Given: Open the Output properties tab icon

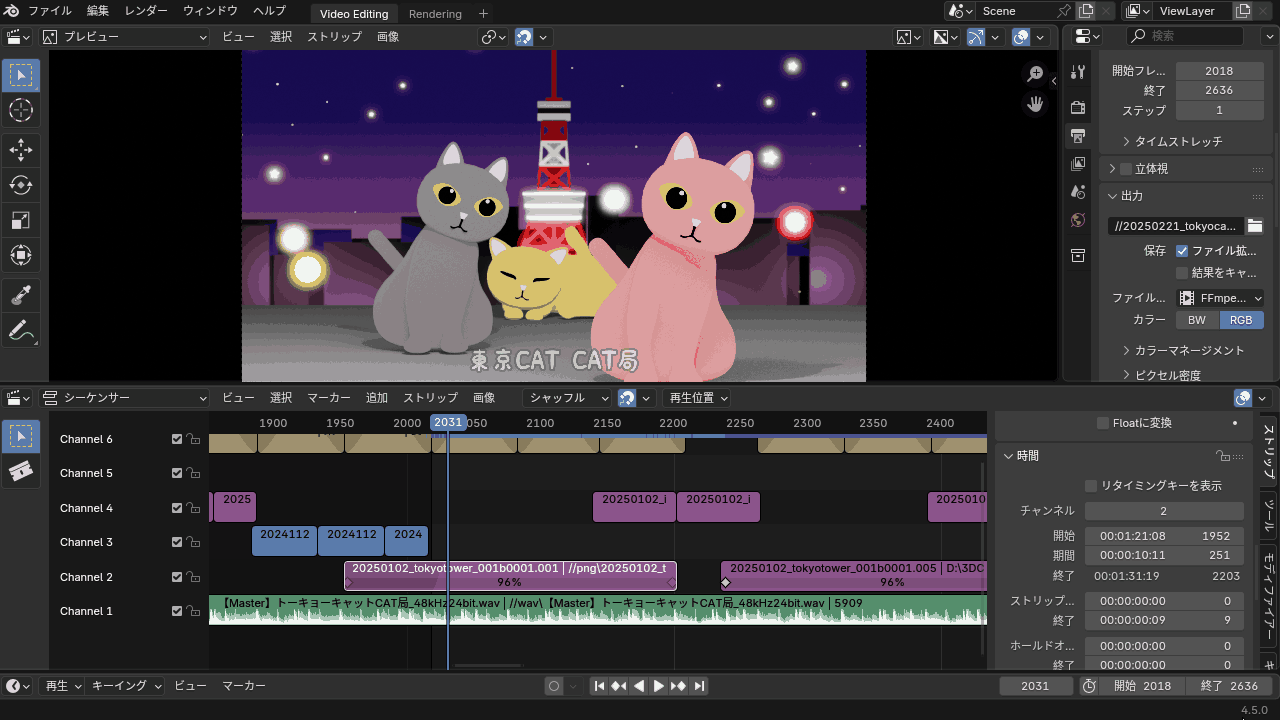Looking at the screenshot, I should tap(1078, 135).
